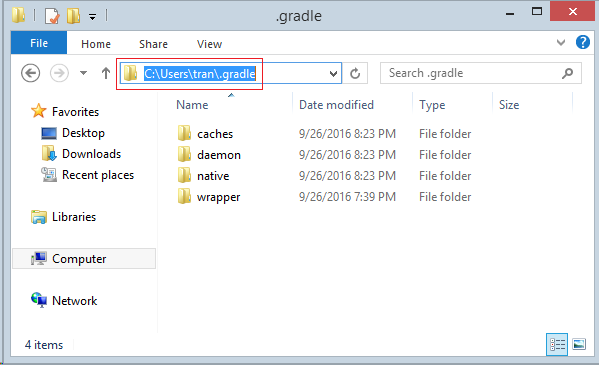Open address bar history dropdown
This screenshot has height=365, width=599.
pyautogui.click(x=333, y=73)
